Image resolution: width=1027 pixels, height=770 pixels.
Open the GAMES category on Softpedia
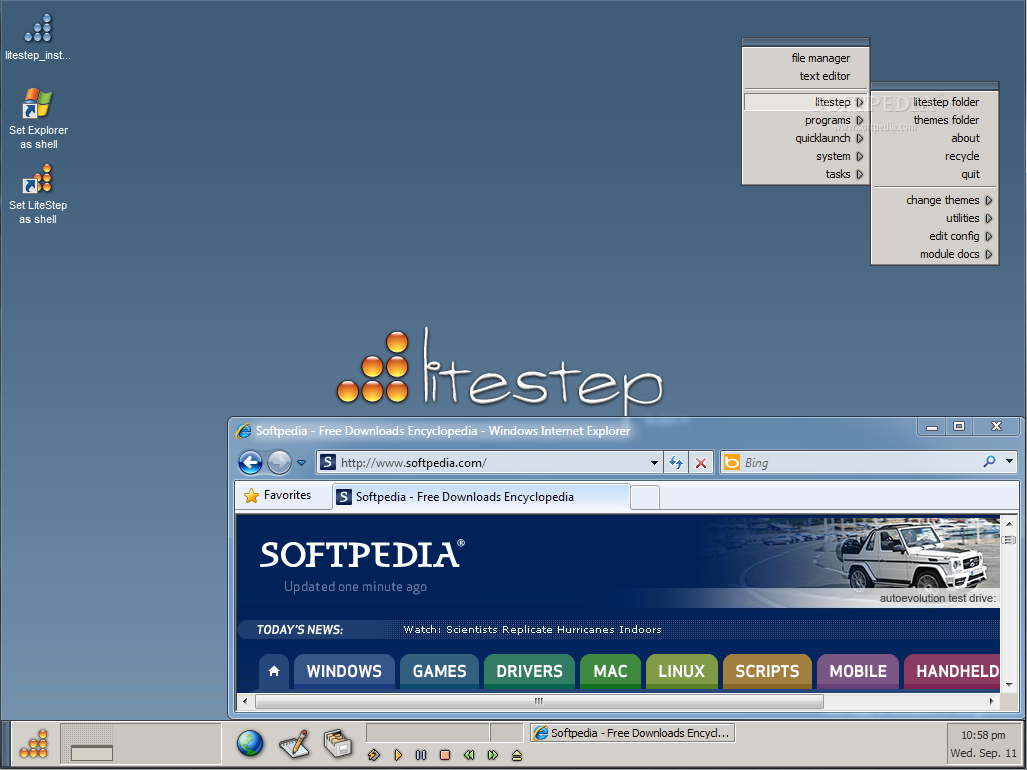[x=439, y=671]
